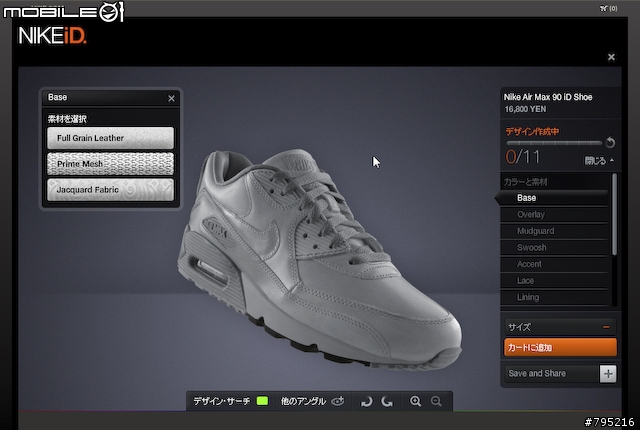Collapse the design steps list with 閉じる
The image size is (640, 430).
point(599,161)
